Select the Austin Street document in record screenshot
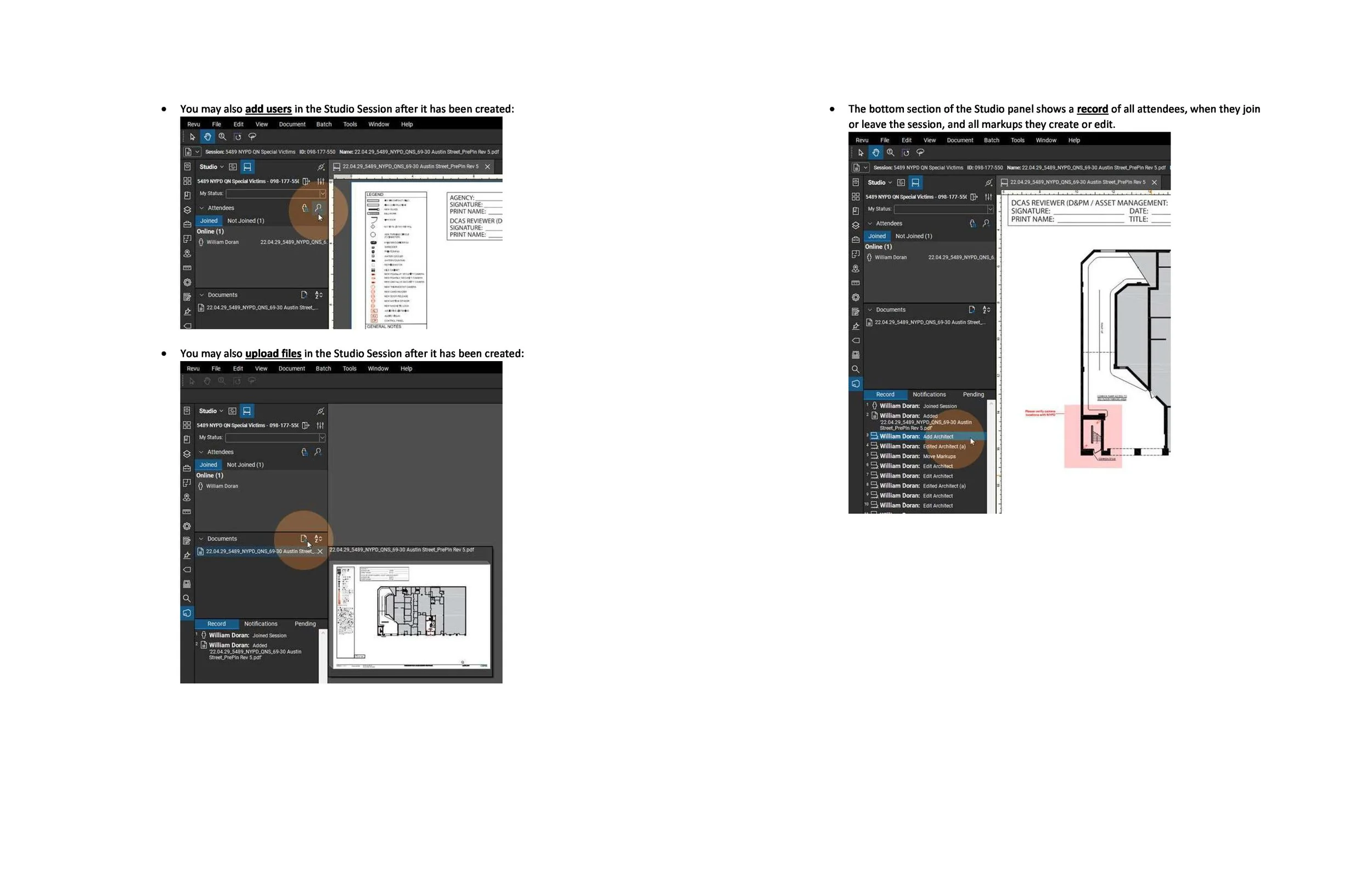 [x=929, y=322]
